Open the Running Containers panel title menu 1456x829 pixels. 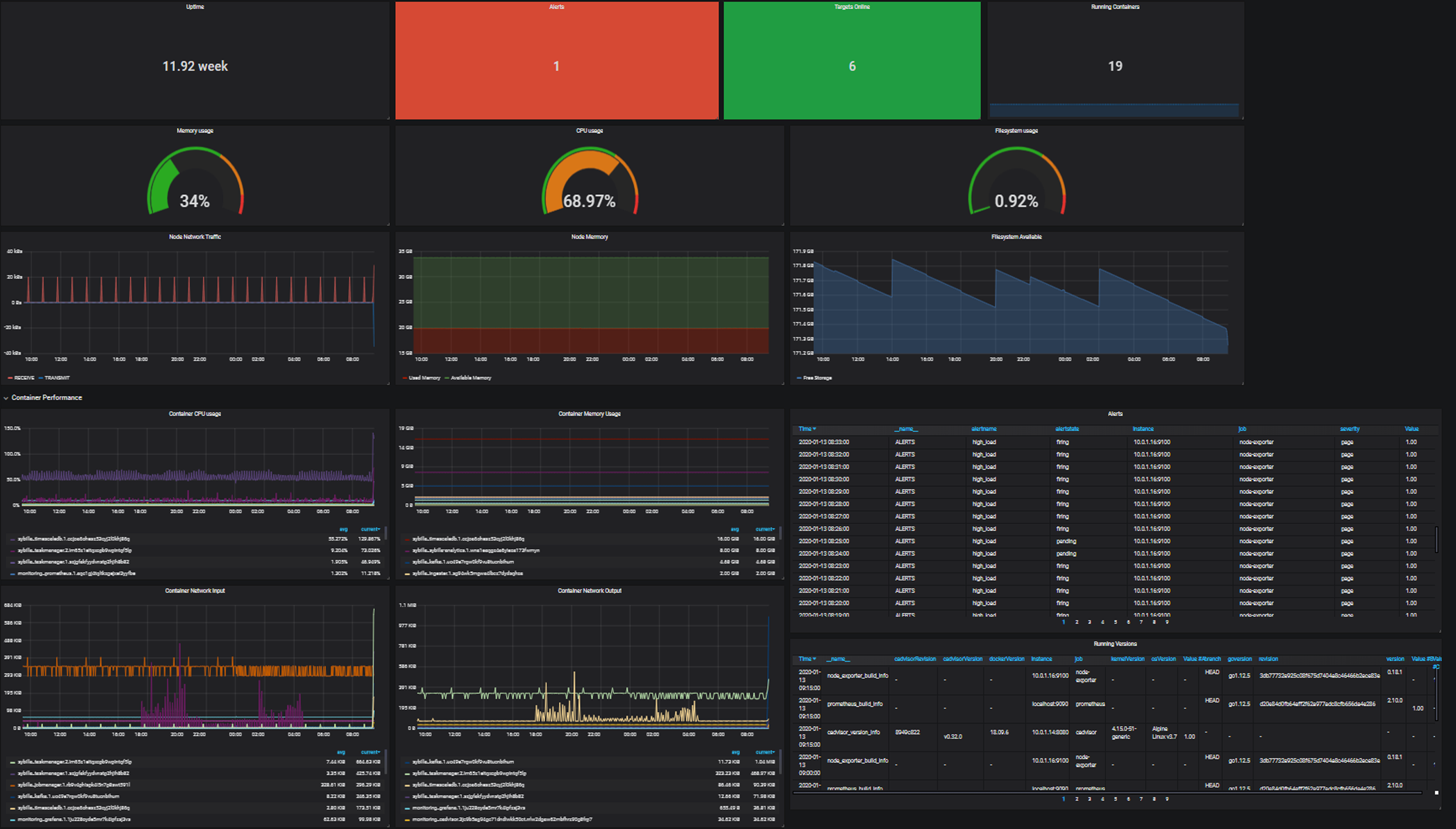pyautogui.click(x=1115, y=7)
